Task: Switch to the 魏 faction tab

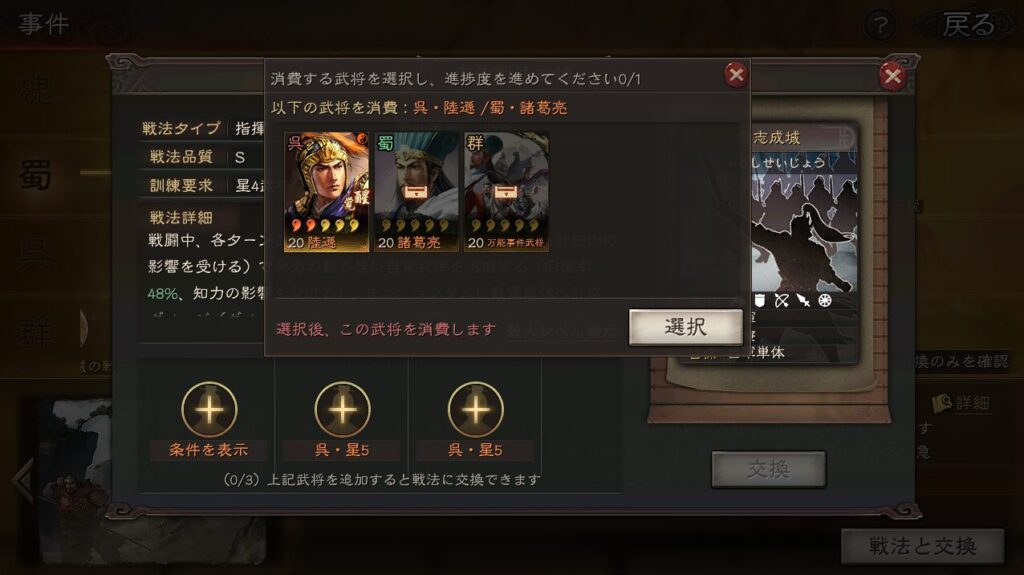Action: (x=36, y=88)
